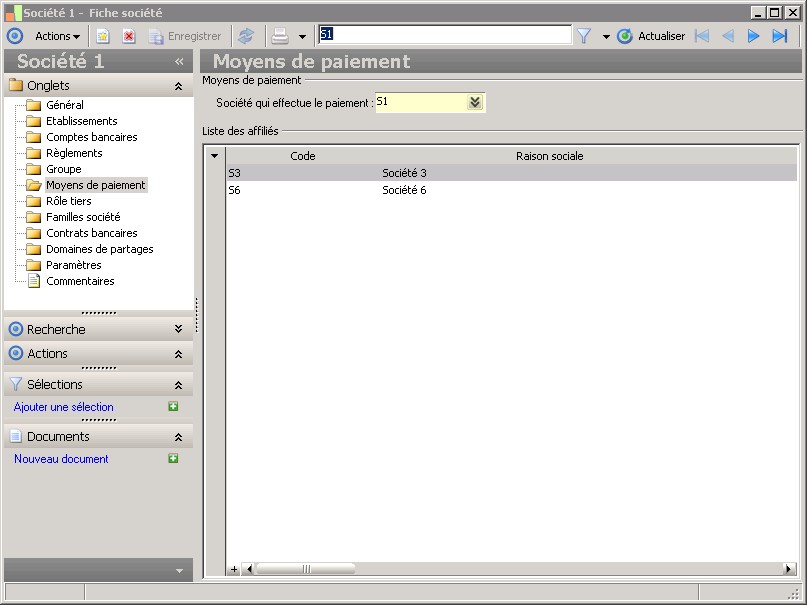Click green plus beside Nouveau document
The image size is (807, 605).
[173, 458]
